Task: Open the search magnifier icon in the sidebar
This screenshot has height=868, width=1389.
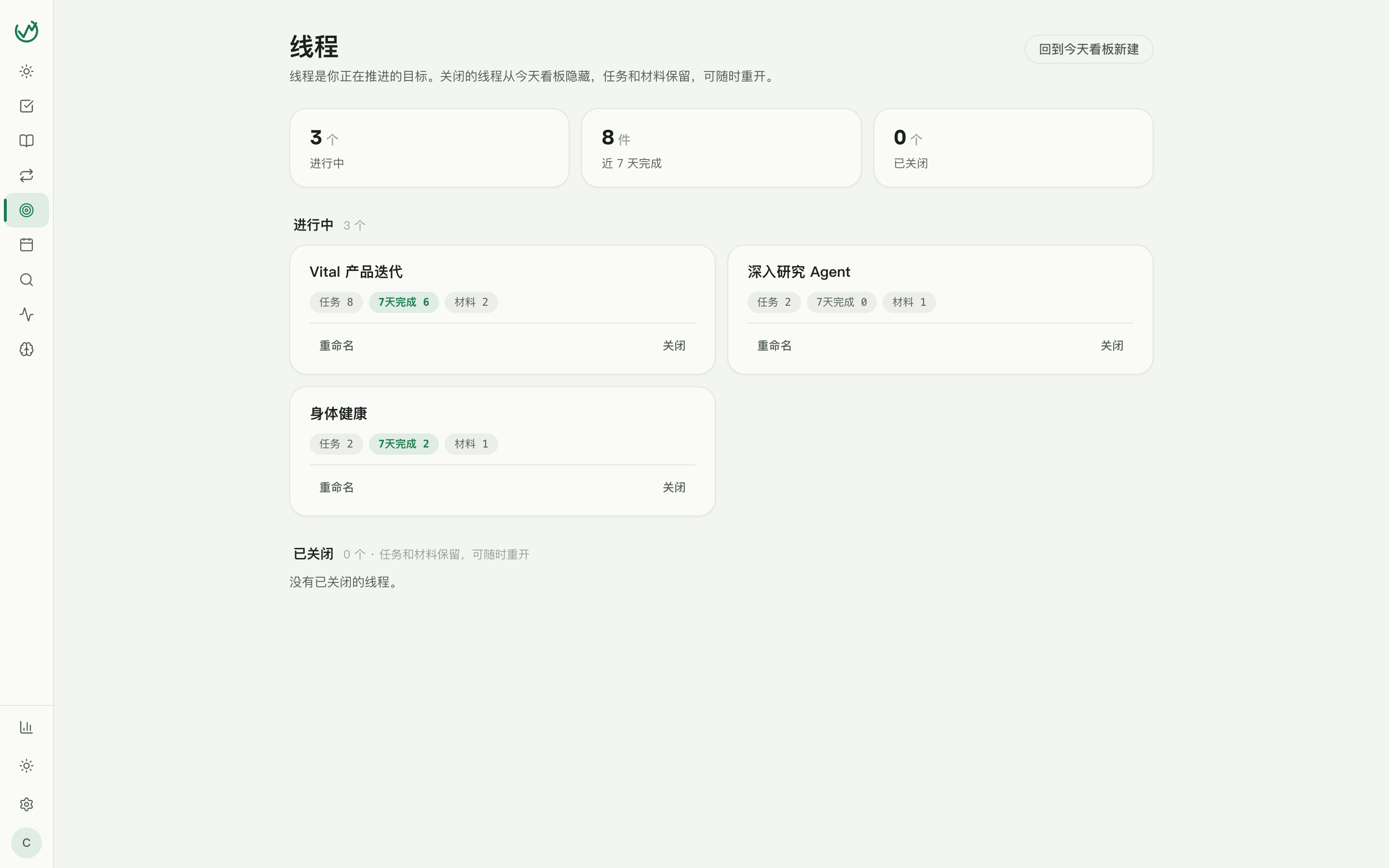Action: (27, 280)
